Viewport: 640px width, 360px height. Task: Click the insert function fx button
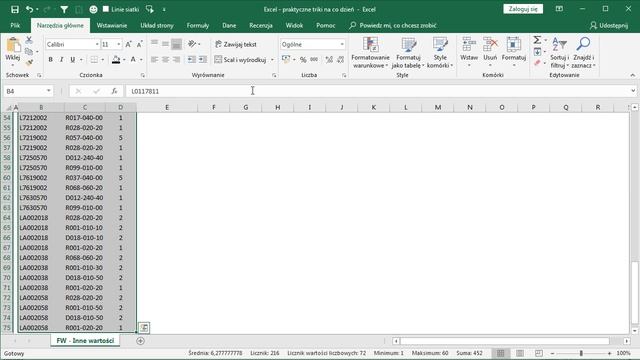click(114, 91)
